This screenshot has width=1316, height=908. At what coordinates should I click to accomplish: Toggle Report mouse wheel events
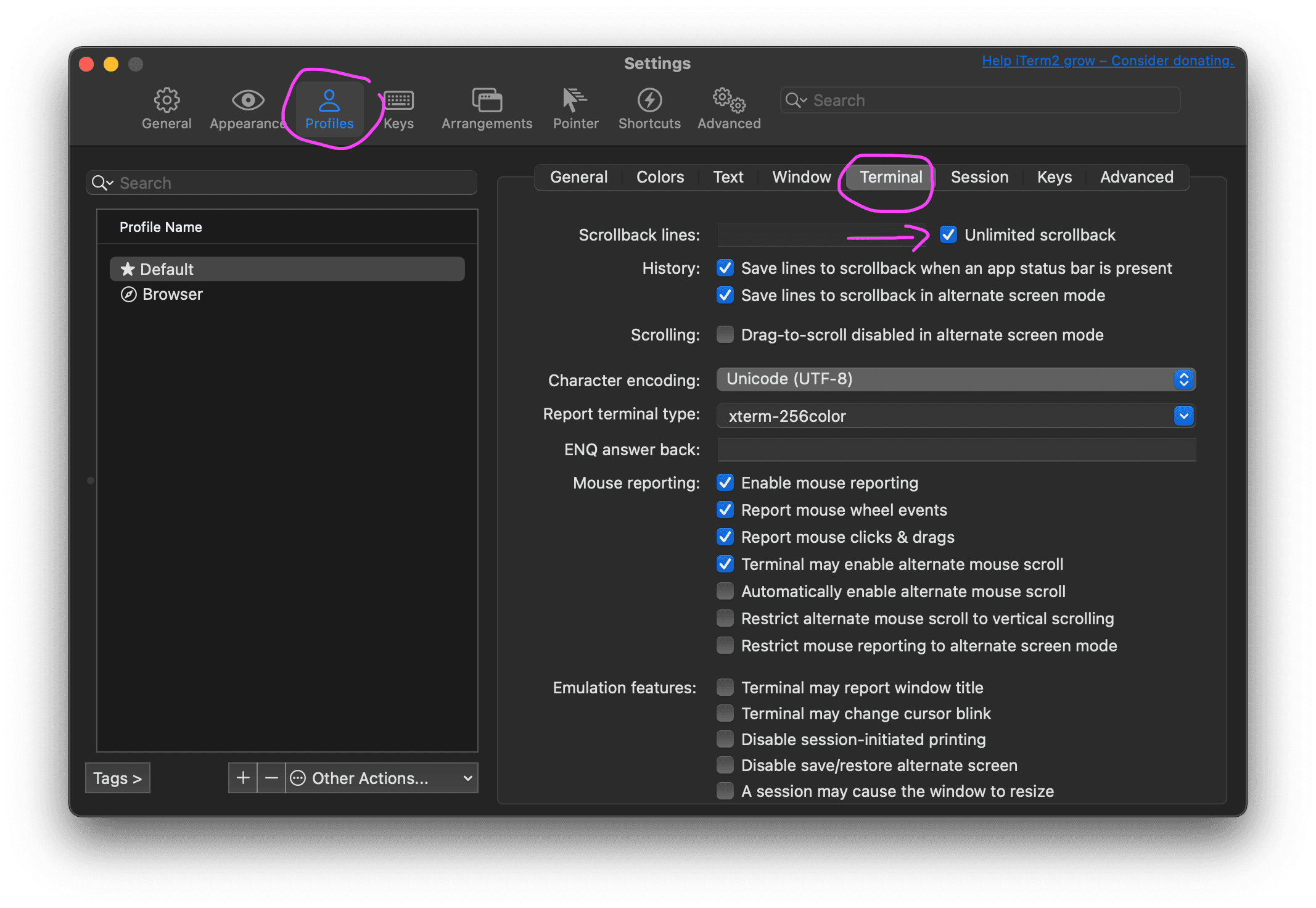pos(725,510)
